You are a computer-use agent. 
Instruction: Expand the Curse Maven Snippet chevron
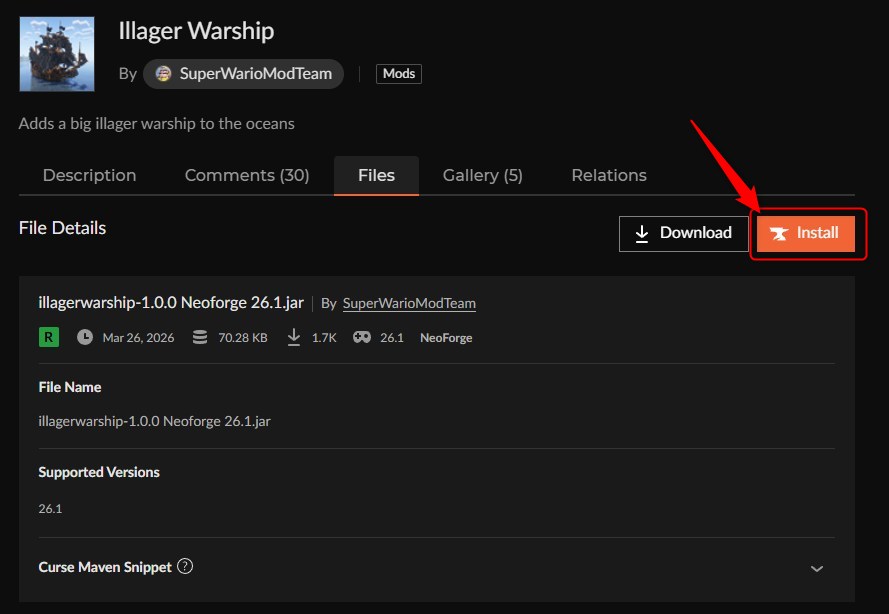click(816, 568)
